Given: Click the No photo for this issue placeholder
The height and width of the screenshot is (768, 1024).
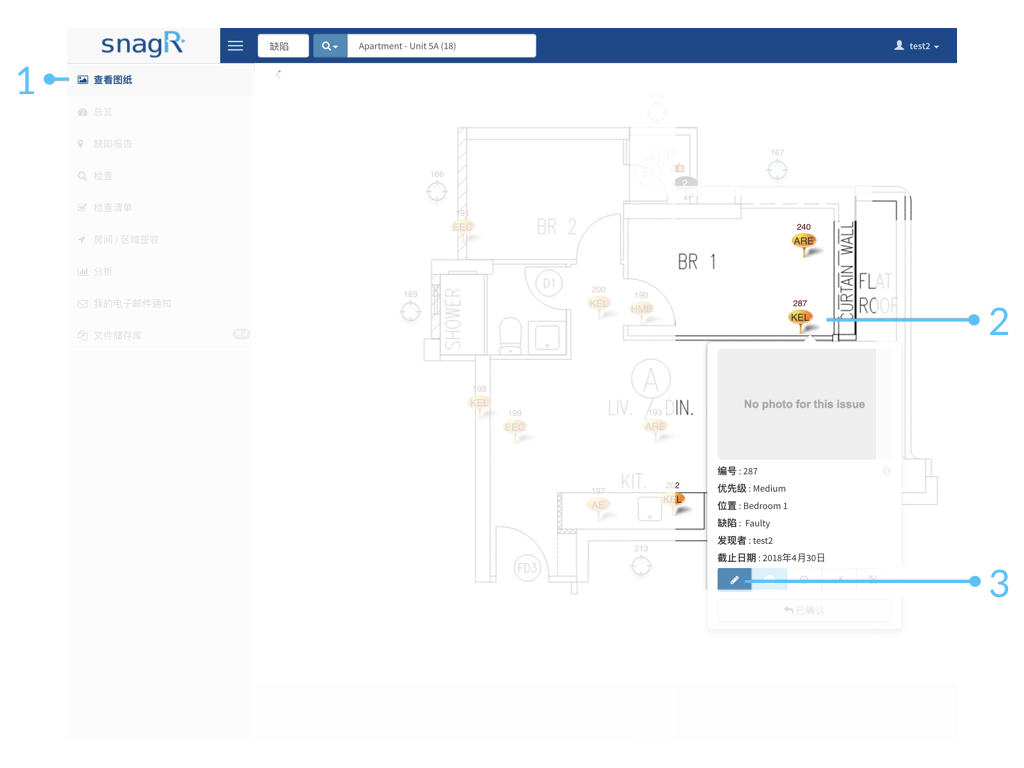Looking at the screenshot, I should (x=804, y=404).
